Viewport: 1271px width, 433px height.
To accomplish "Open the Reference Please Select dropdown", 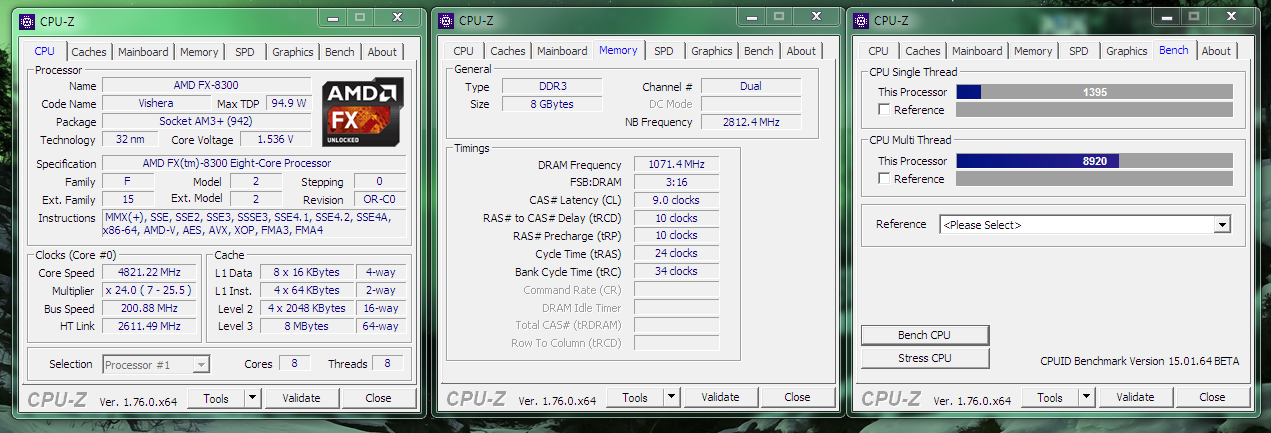I will click(1221, 225).
